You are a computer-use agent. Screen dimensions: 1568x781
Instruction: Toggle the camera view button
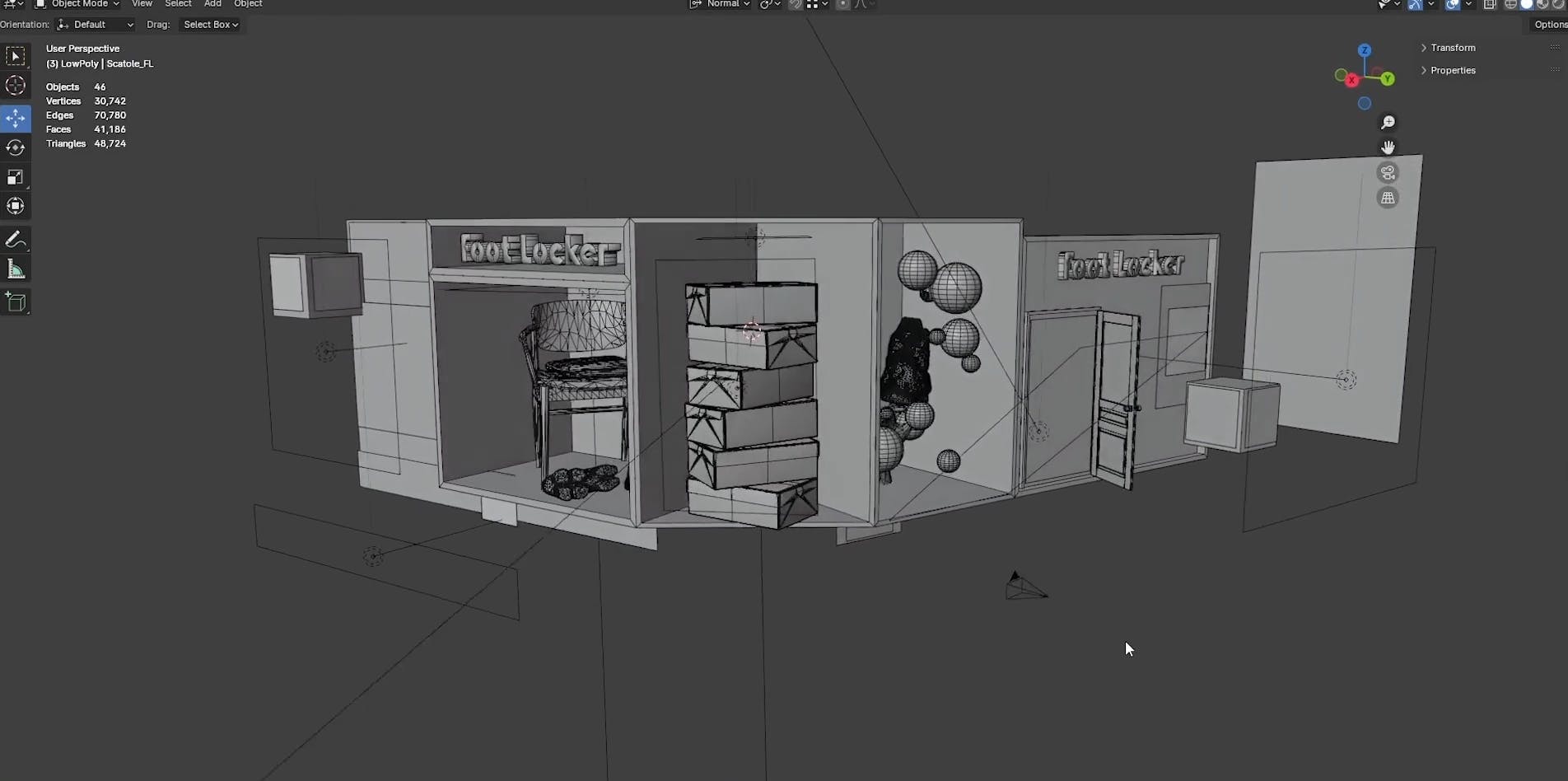point(1388,173)
